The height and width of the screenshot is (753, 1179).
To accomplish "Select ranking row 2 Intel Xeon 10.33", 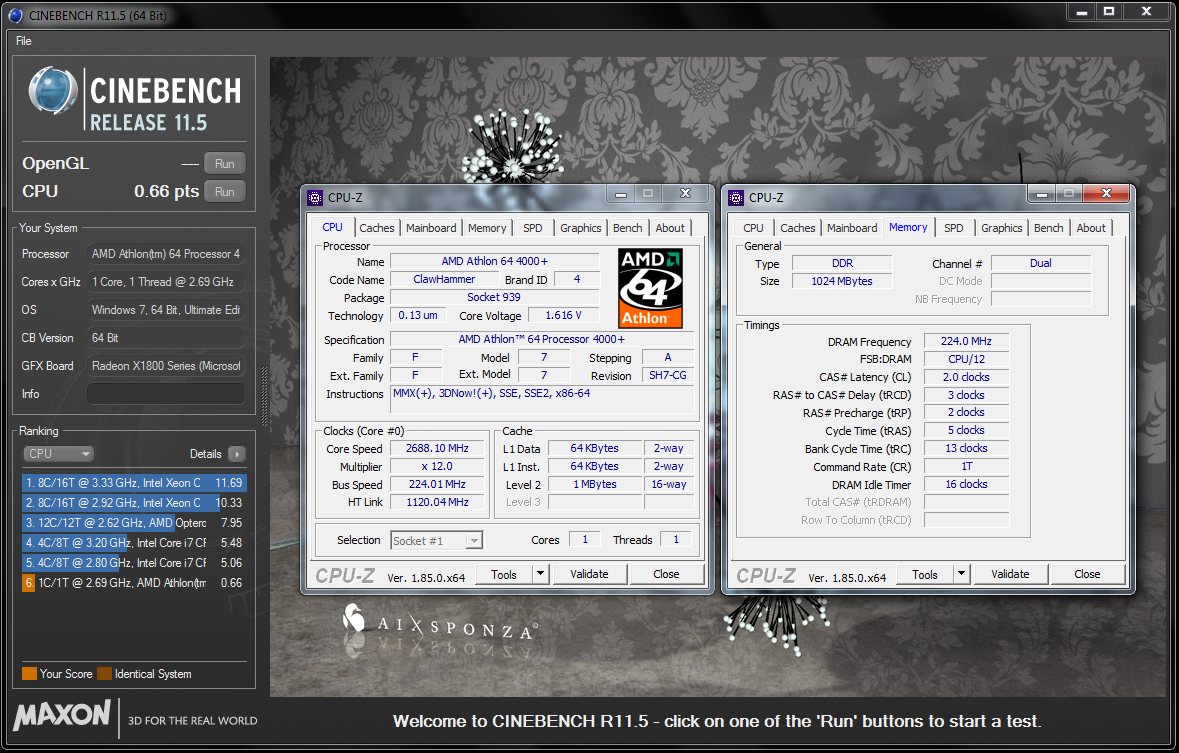I will 134,503.
